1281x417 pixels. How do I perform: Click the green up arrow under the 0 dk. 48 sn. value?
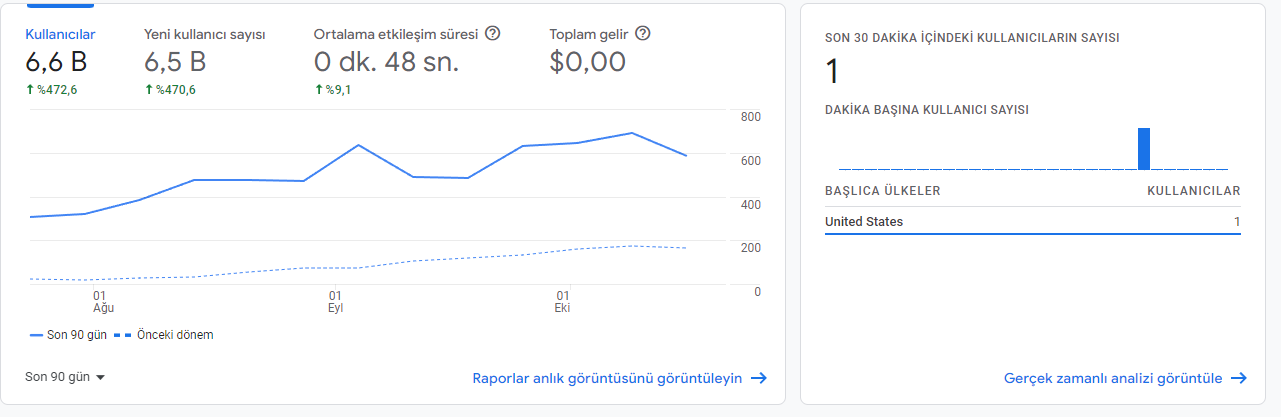pyautogui.click(x=319, y=90)
